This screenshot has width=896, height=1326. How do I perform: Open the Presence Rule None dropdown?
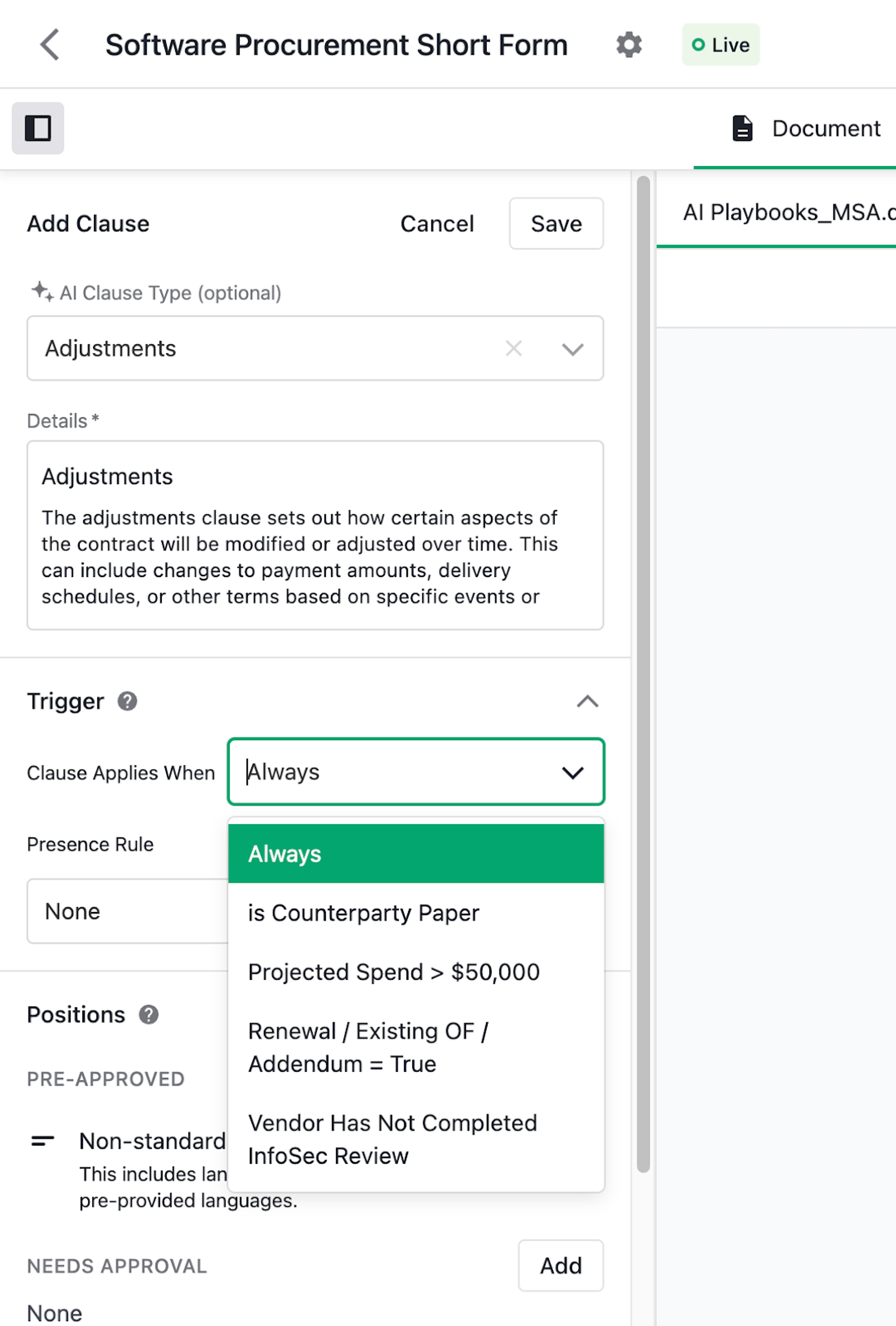coord(128,911)
